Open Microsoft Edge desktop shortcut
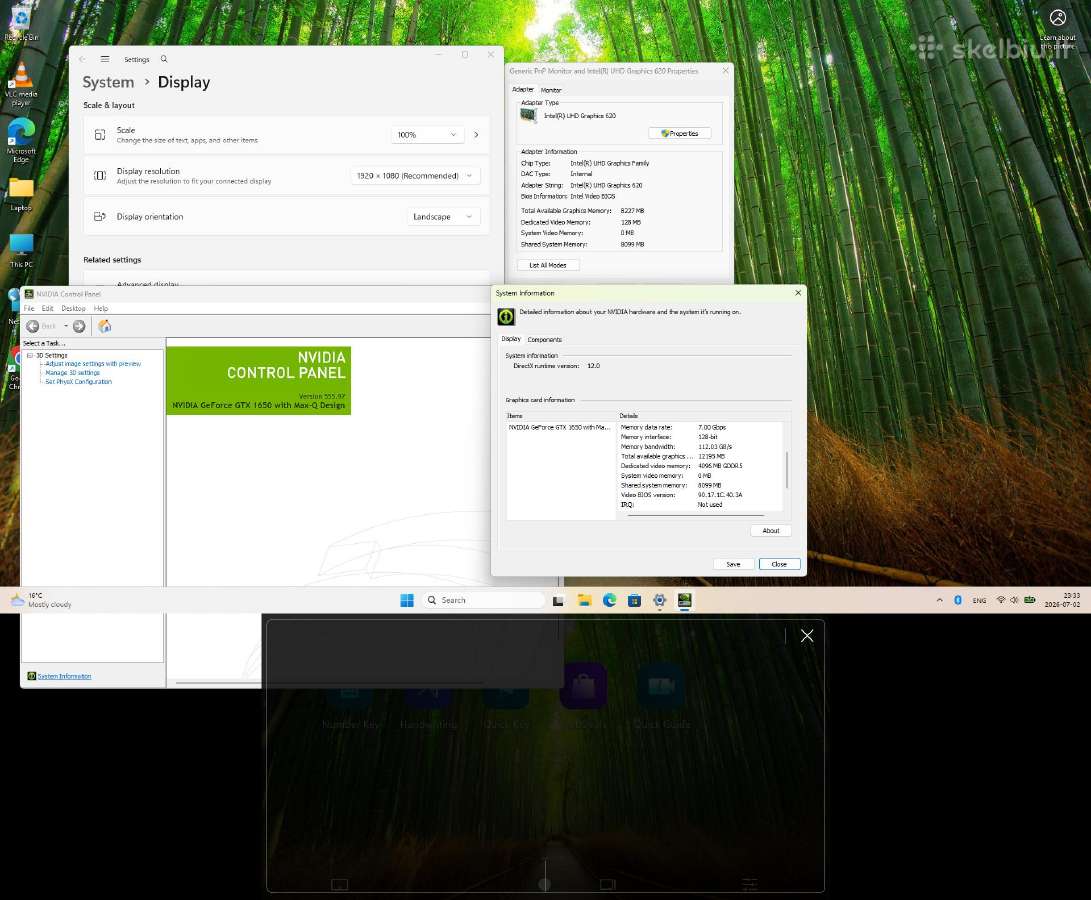Viewport: 1091px width, 900px height. coord(22,140)
